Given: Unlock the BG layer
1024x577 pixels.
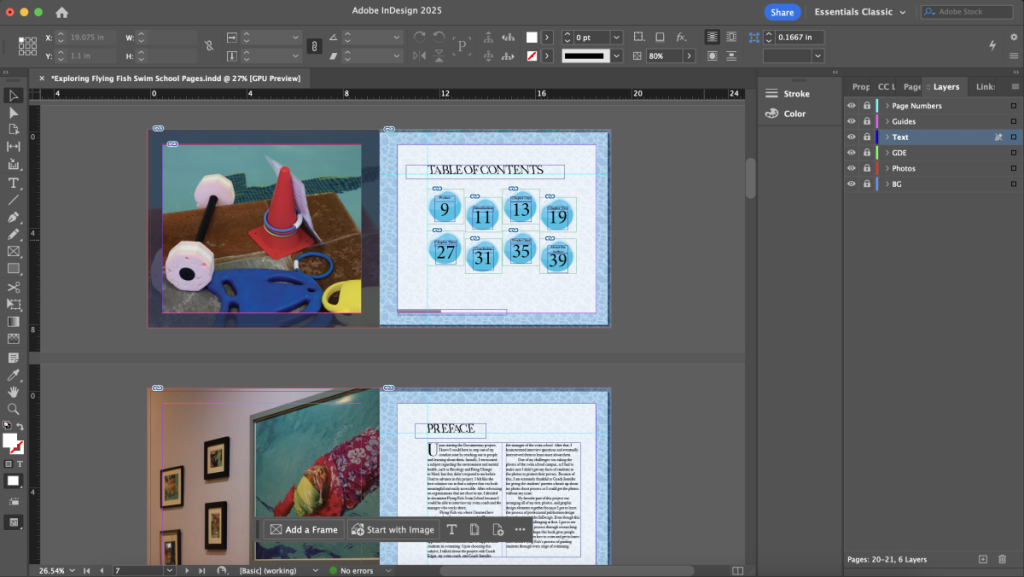Looking at the screenshot, I should pyautogui.click(x=867, y=184).
